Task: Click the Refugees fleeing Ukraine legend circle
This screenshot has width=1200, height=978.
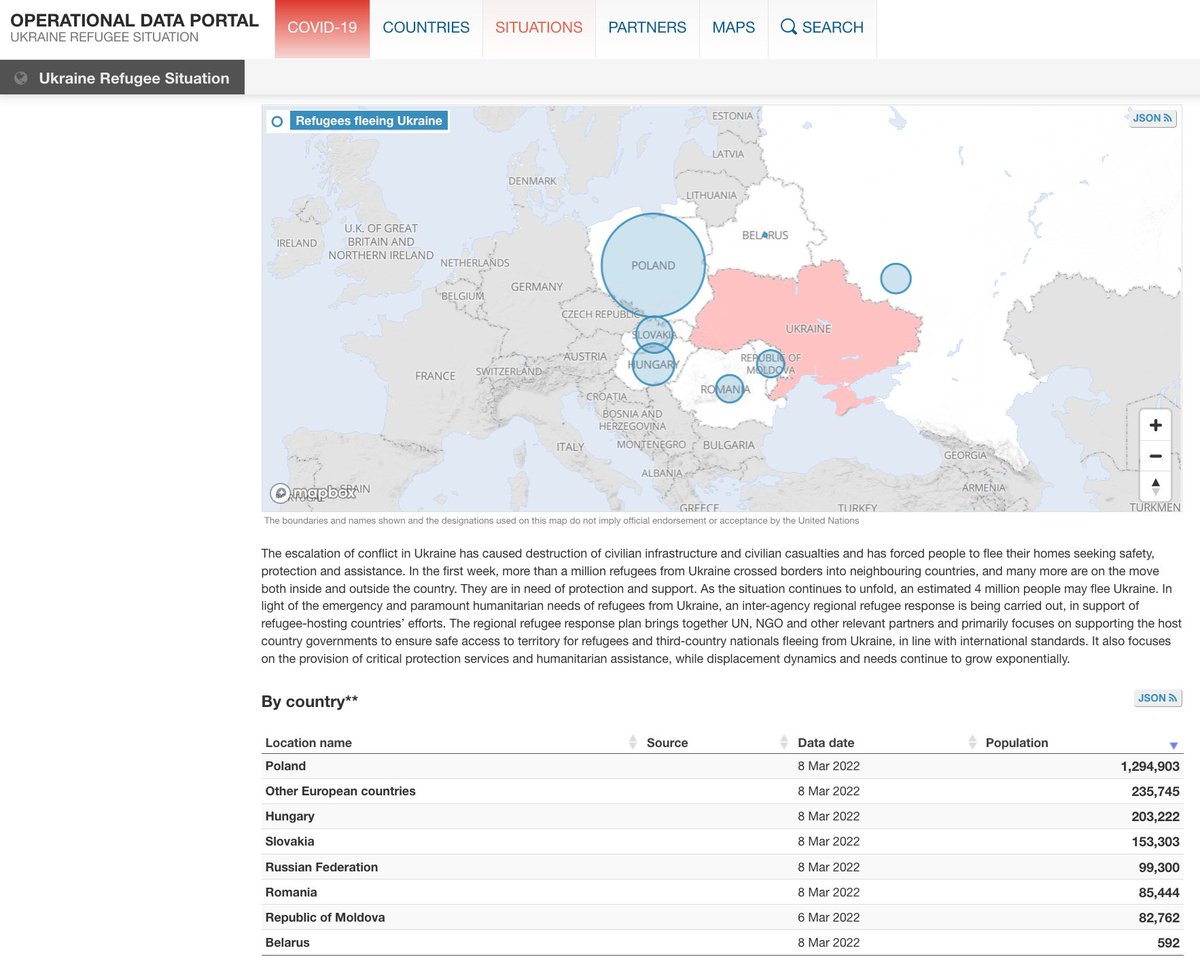Action: 277,121
